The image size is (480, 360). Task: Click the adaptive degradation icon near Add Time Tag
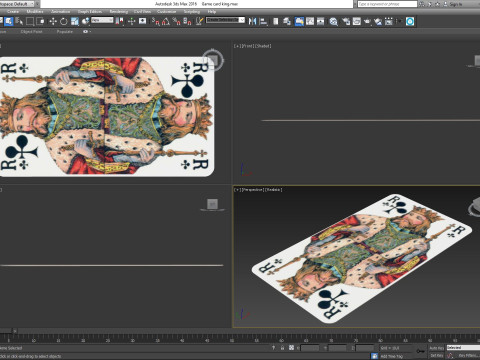tap(374, 356)
